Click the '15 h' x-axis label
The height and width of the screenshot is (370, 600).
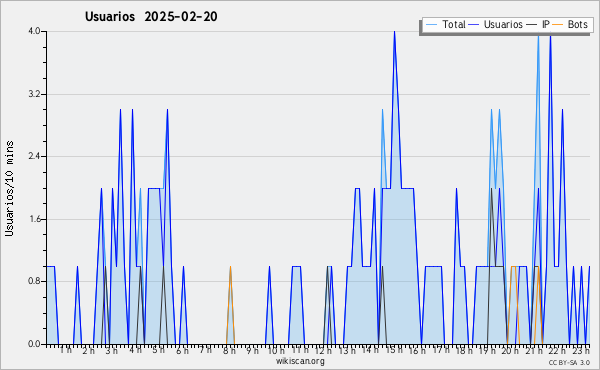click(x=394, y=350)
